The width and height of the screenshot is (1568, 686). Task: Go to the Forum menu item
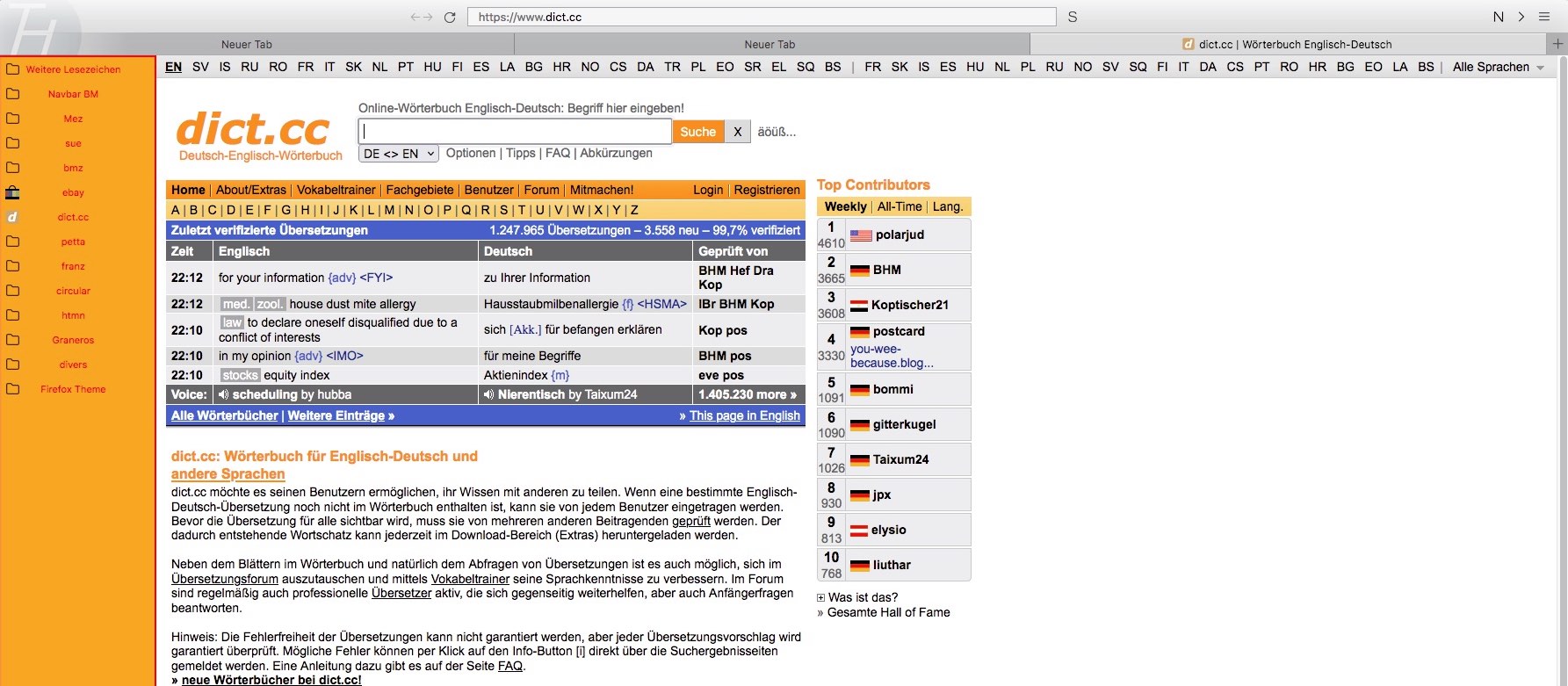coord(542,190)
